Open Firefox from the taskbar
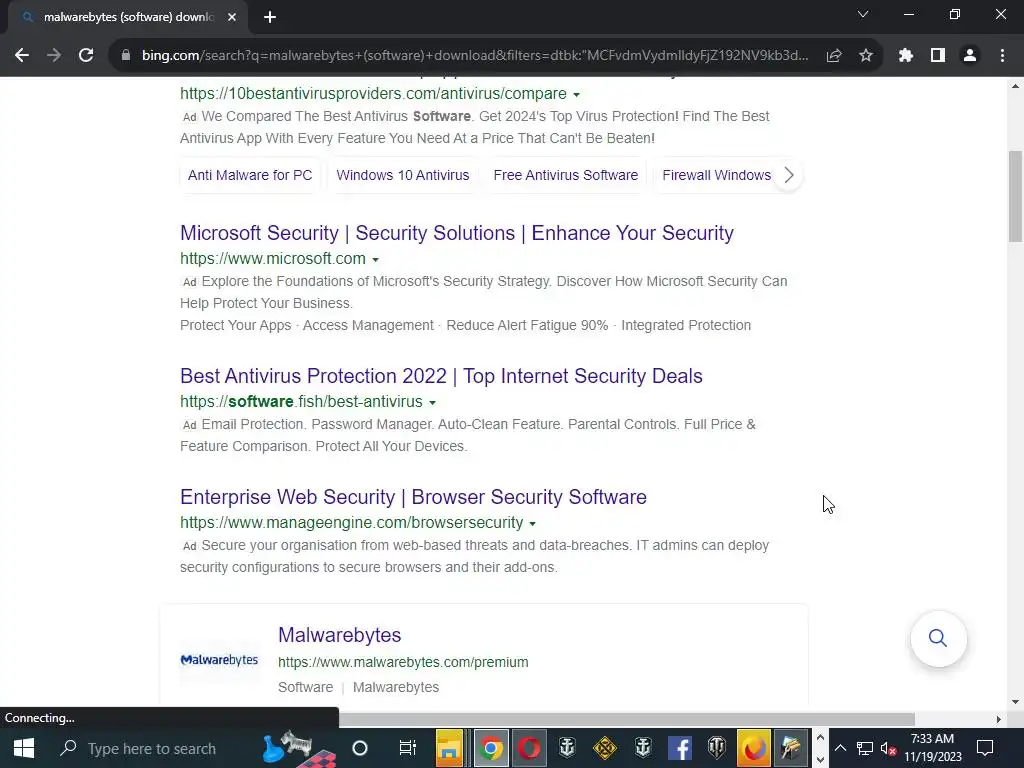Viewport: 1024px width, 768px height. [754, 748]
